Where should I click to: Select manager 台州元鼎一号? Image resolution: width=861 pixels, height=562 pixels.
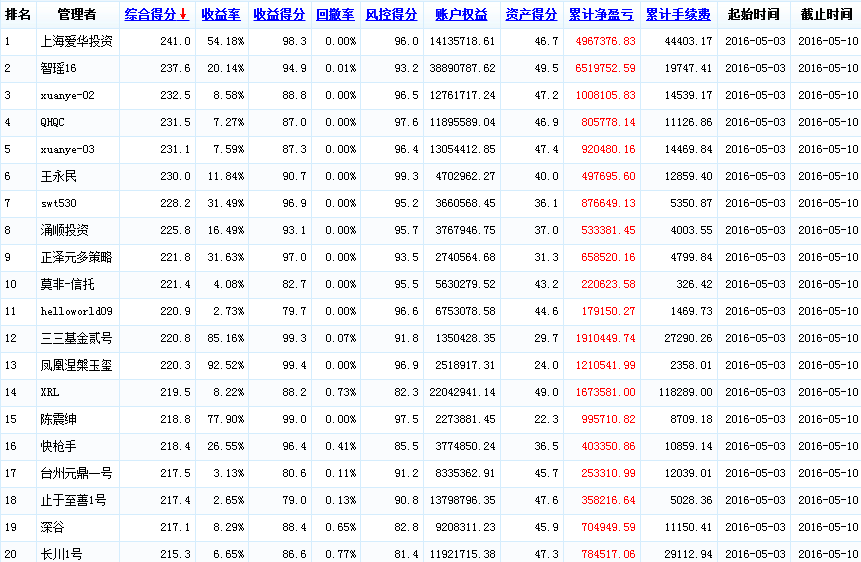click(76, 473)
